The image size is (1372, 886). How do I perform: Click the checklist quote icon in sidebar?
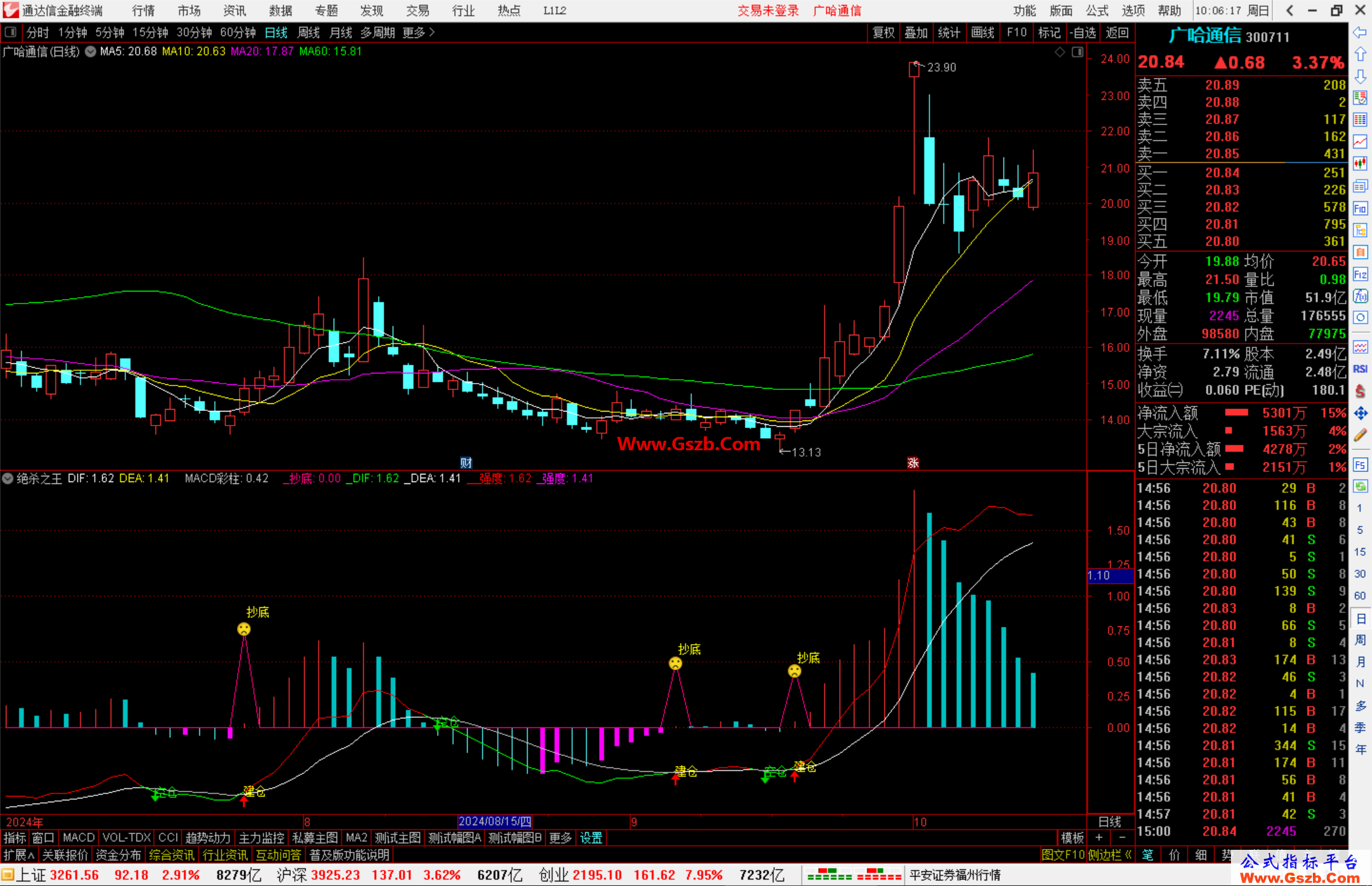(1360, 98)
